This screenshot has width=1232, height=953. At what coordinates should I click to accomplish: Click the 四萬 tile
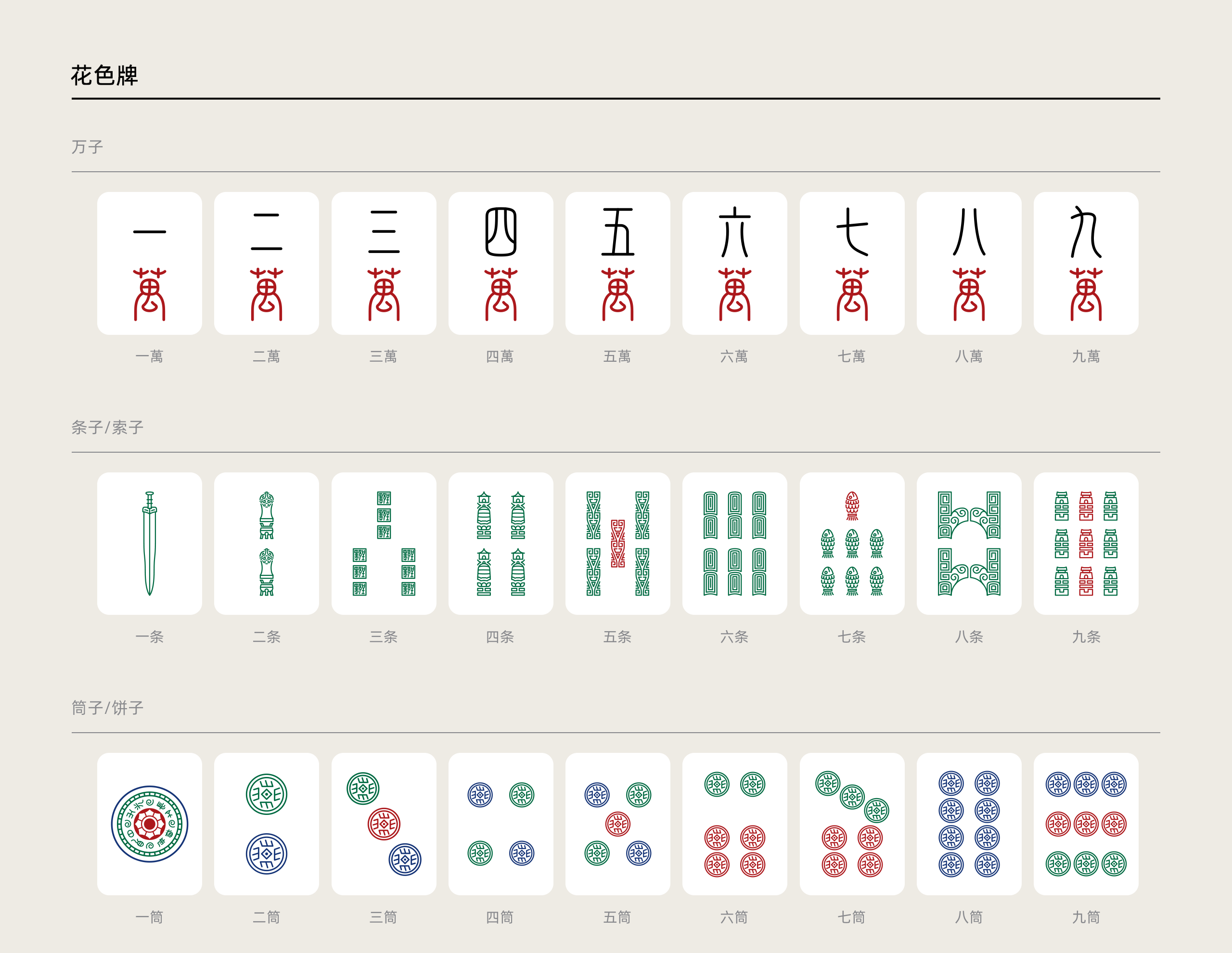pos(500,263)
